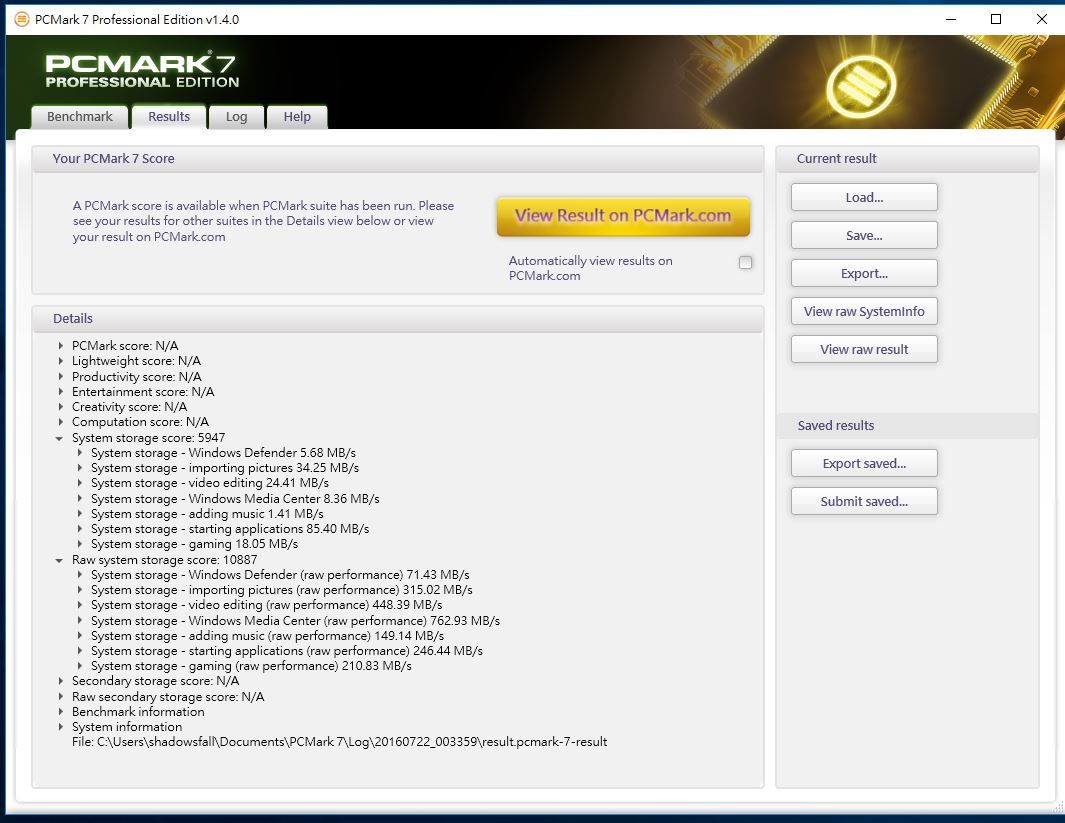Select the Benchmark information label
1065x823 pixels.
[x=138, y=712]
